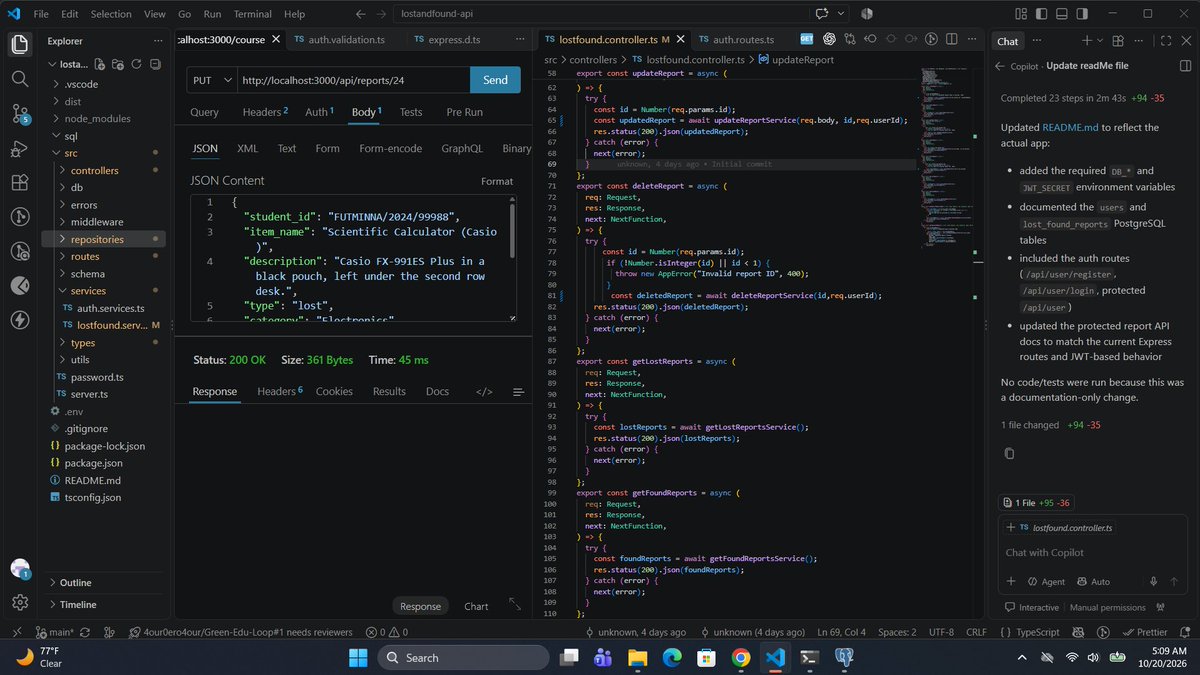Open Chrome from Windows taskbar
This screenshot has width=1200, height=675.
pos(740,657)
